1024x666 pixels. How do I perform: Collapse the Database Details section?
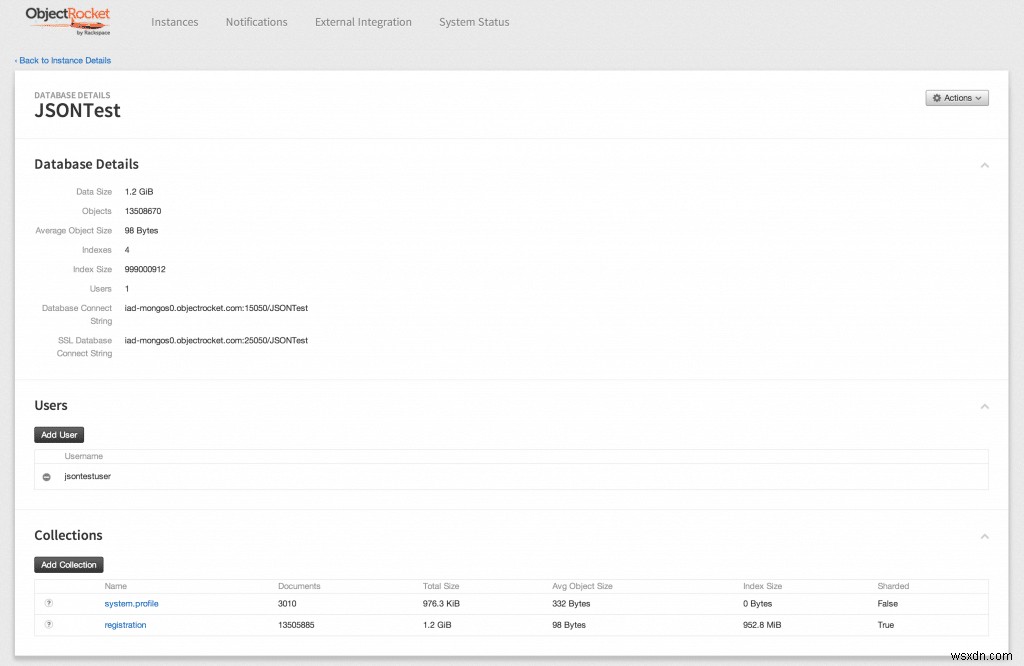pyautogui.click(x=984, y=165)
